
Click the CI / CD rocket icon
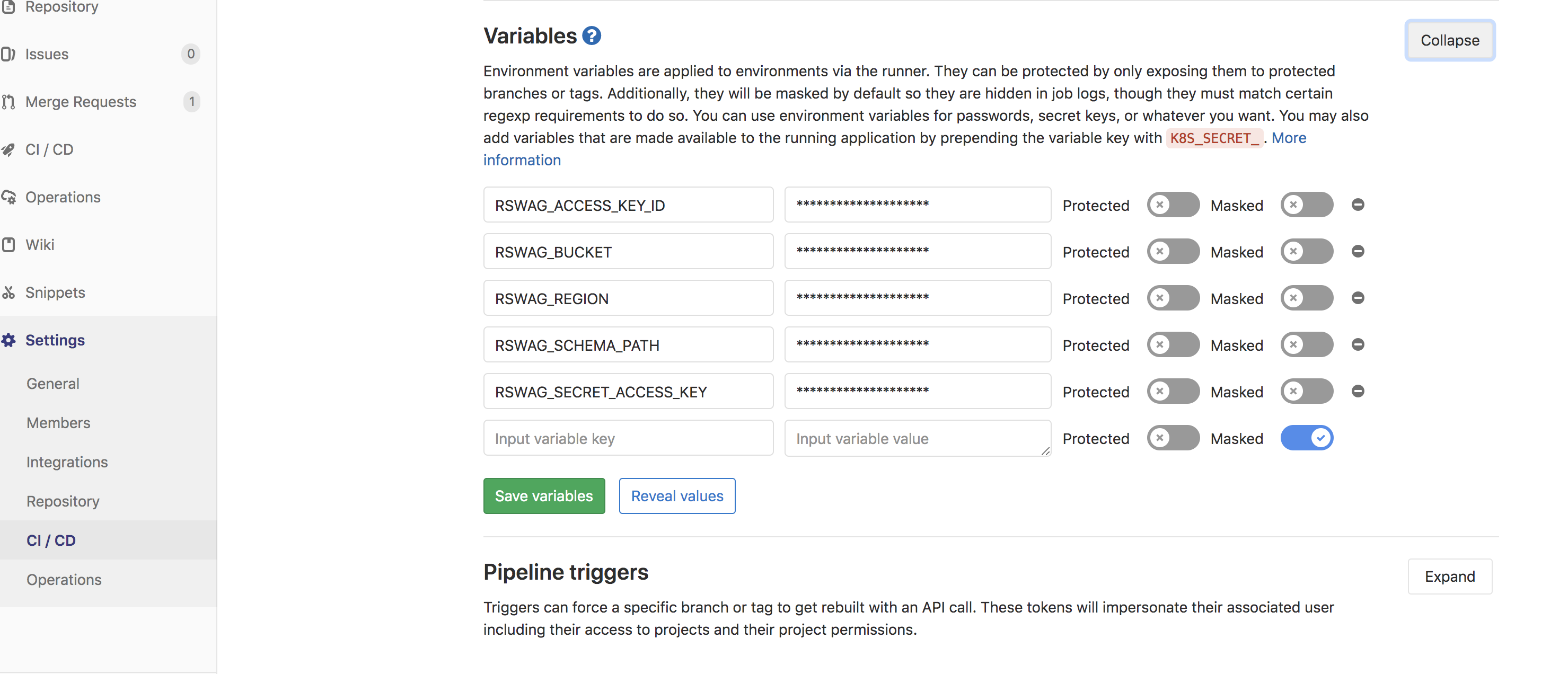pyautogui.click(x=8, y=149)
